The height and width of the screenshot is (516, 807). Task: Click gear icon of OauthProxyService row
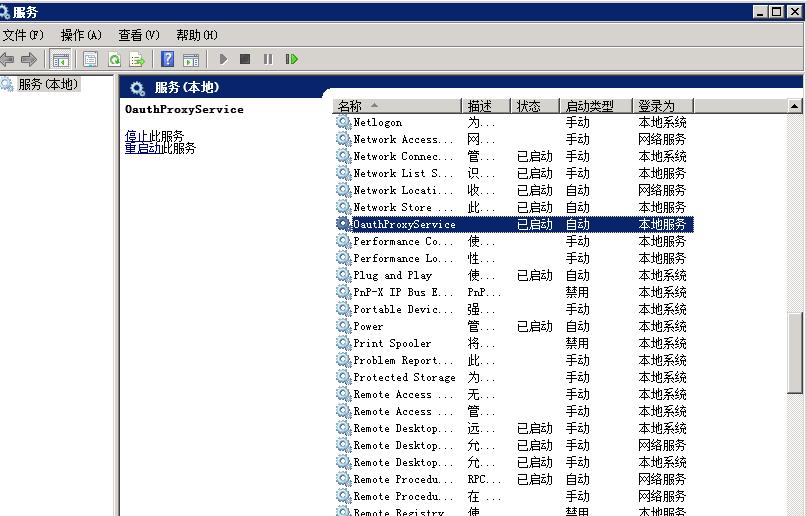click(x=343, y=224)
